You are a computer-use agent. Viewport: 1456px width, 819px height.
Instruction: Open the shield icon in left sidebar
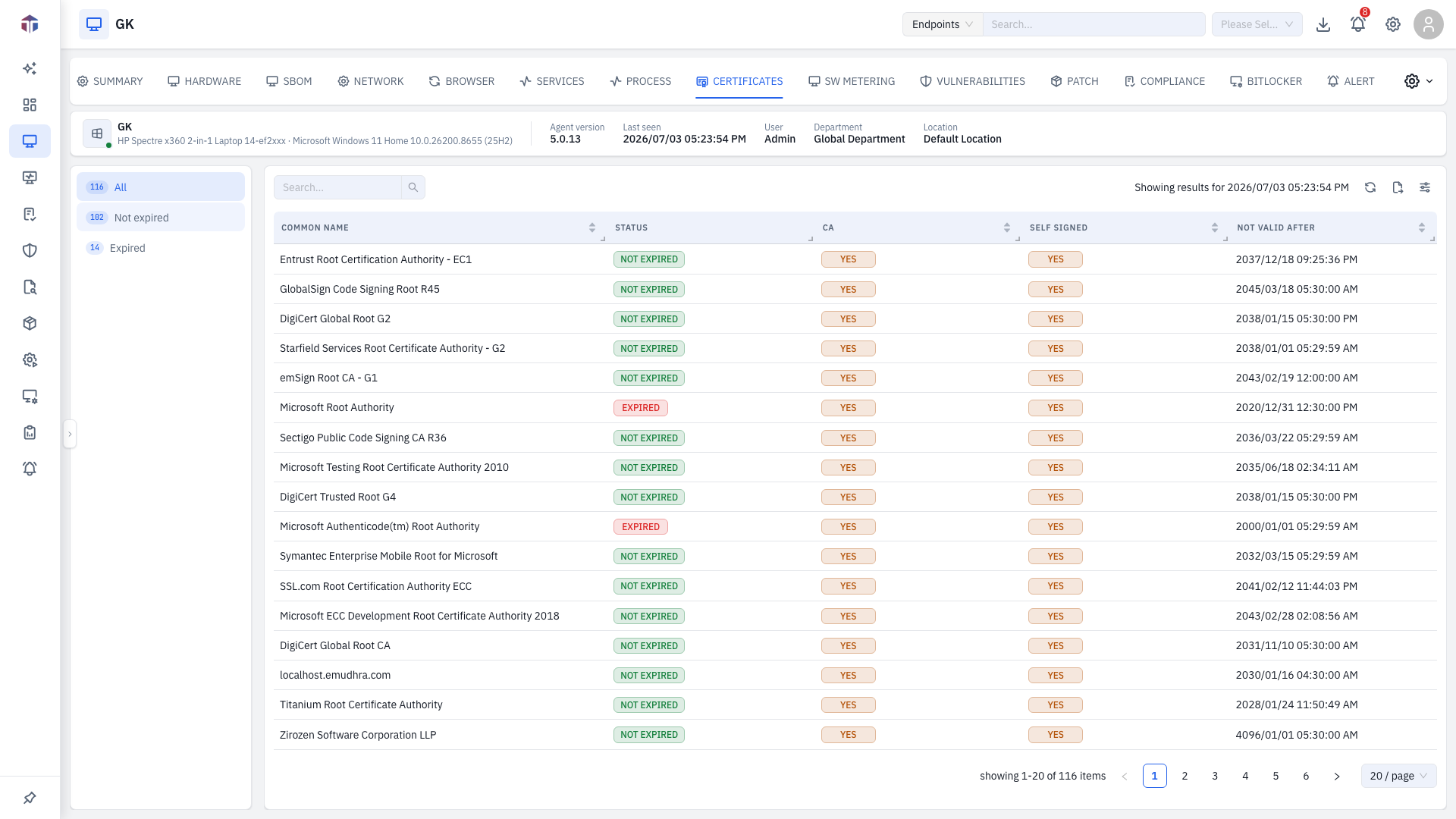pyautogui.click(x=30, y=250)
